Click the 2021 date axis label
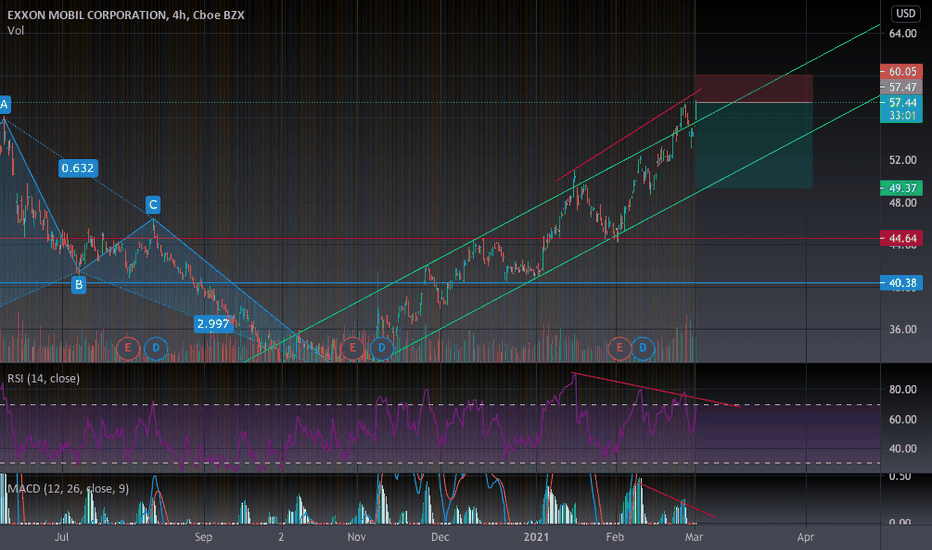Viewport: 932px width, 550px height. point(536,537)
